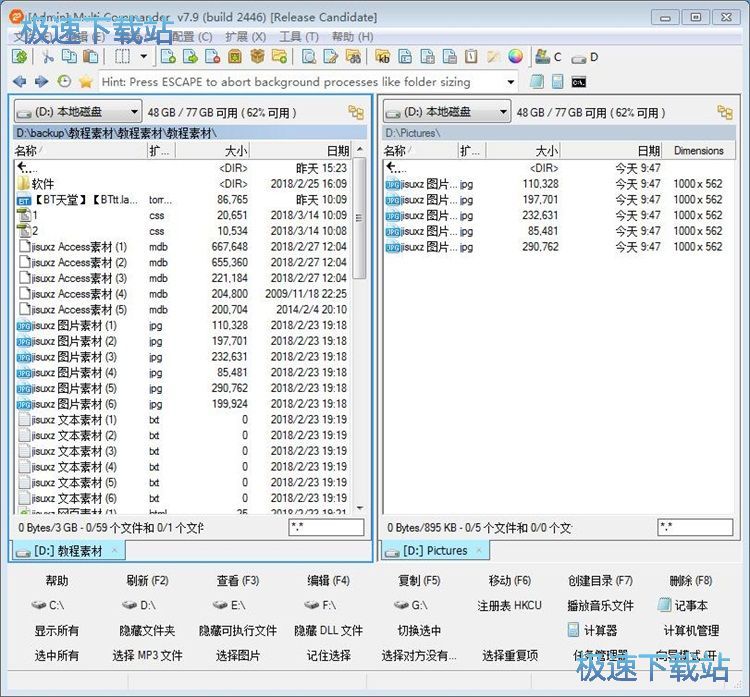Expand the hint command line dropdown
Viewport: 750px width, 697px height.
tap(511, 82)
